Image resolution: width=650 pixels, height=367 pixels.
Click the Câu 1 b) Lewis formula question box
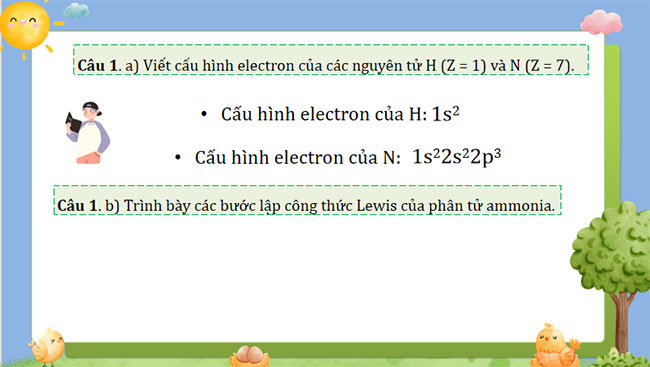tap(307, 200)
